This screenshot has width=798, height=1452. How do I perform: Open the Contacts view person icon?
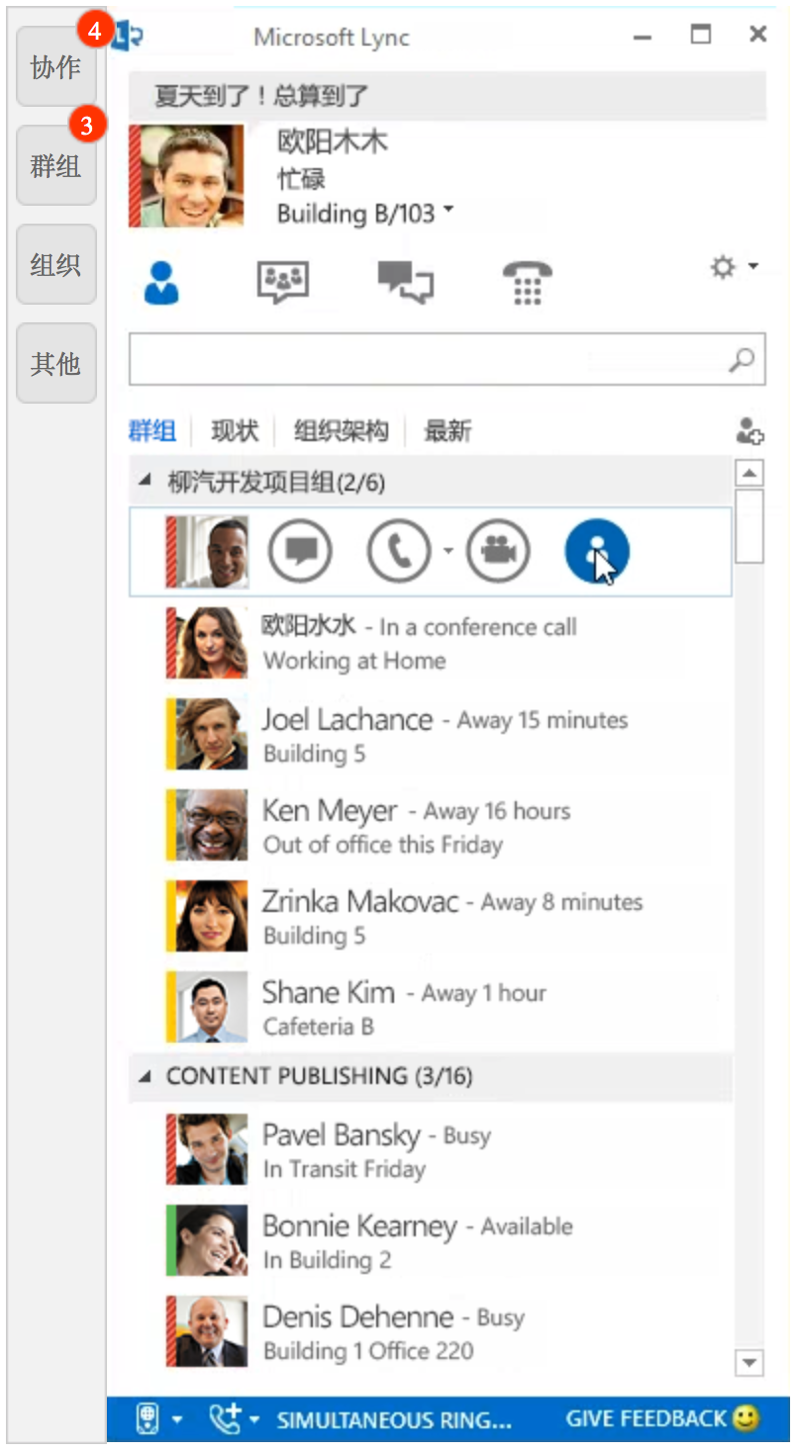pyautogui.click(x=161, y=282)
